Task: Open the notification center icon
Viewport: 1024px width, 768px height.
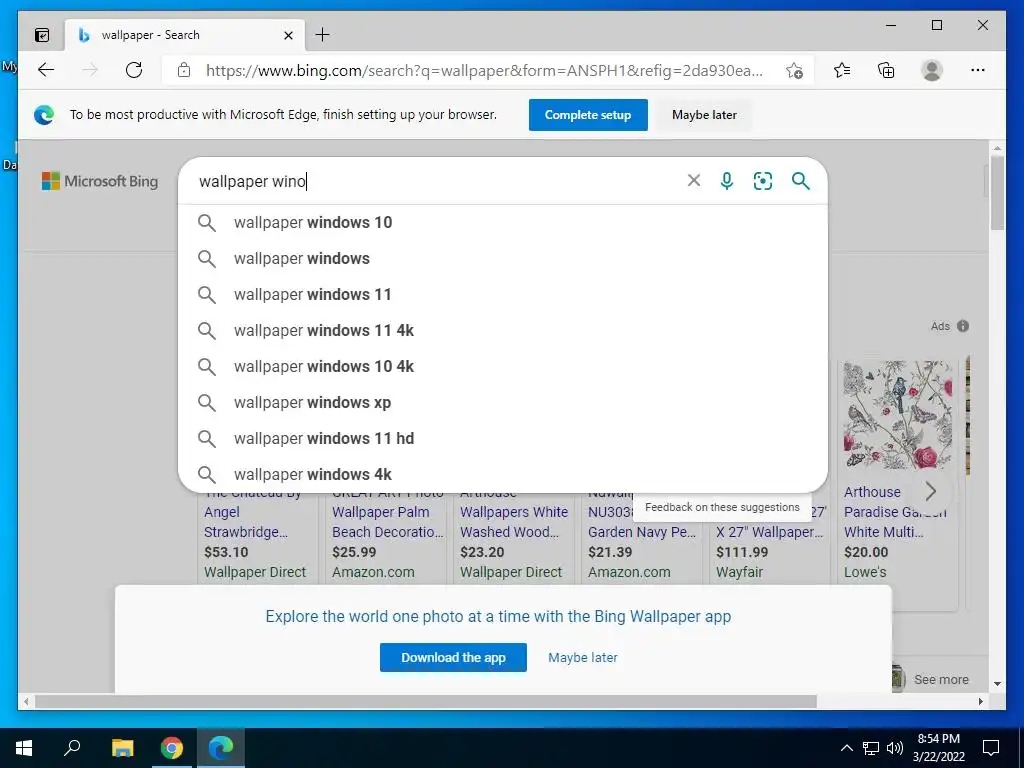Action: click(991, 748)
